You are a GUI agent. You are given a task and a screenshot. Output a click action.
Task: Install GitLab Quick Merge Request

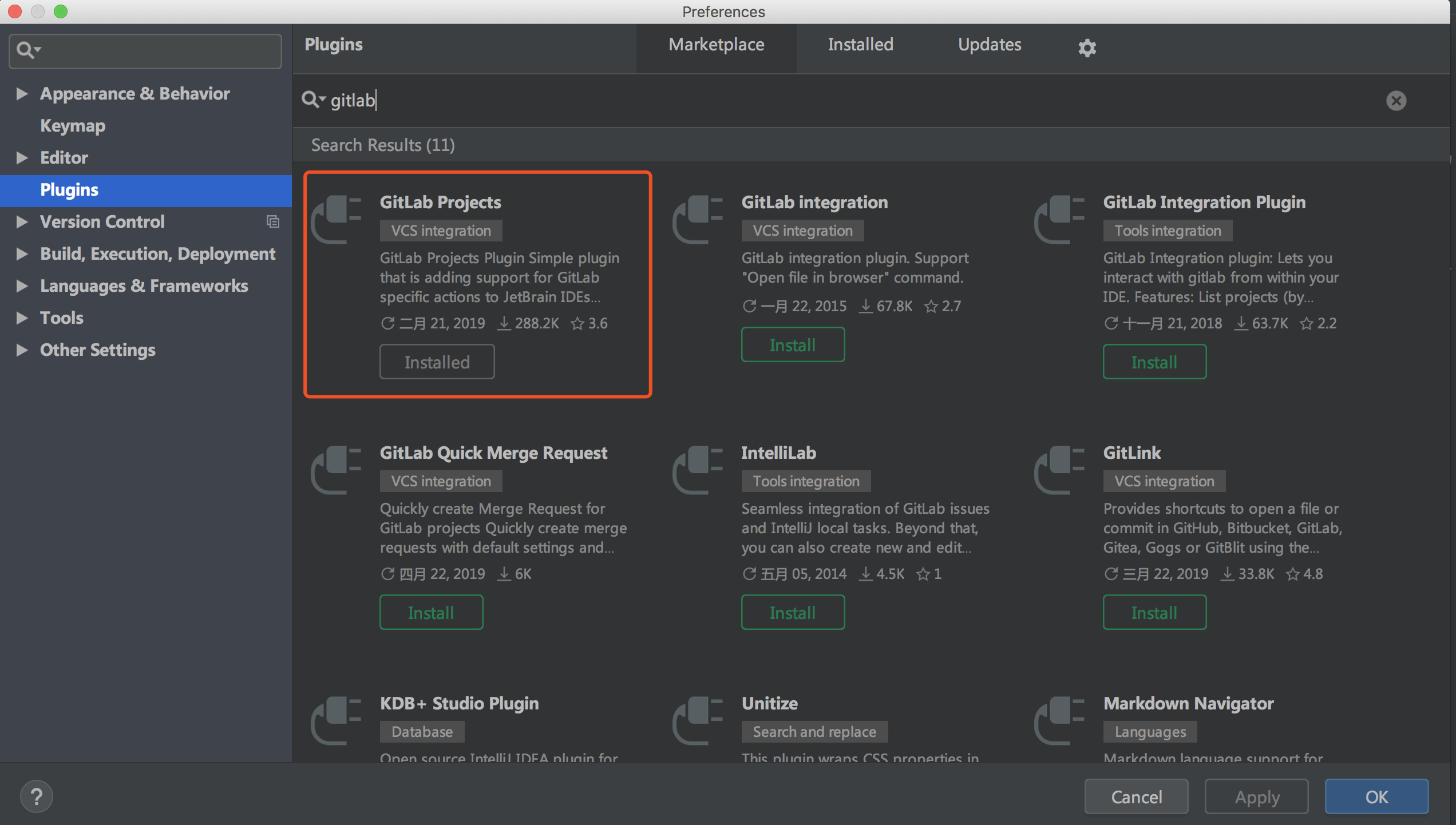point(431,612)
